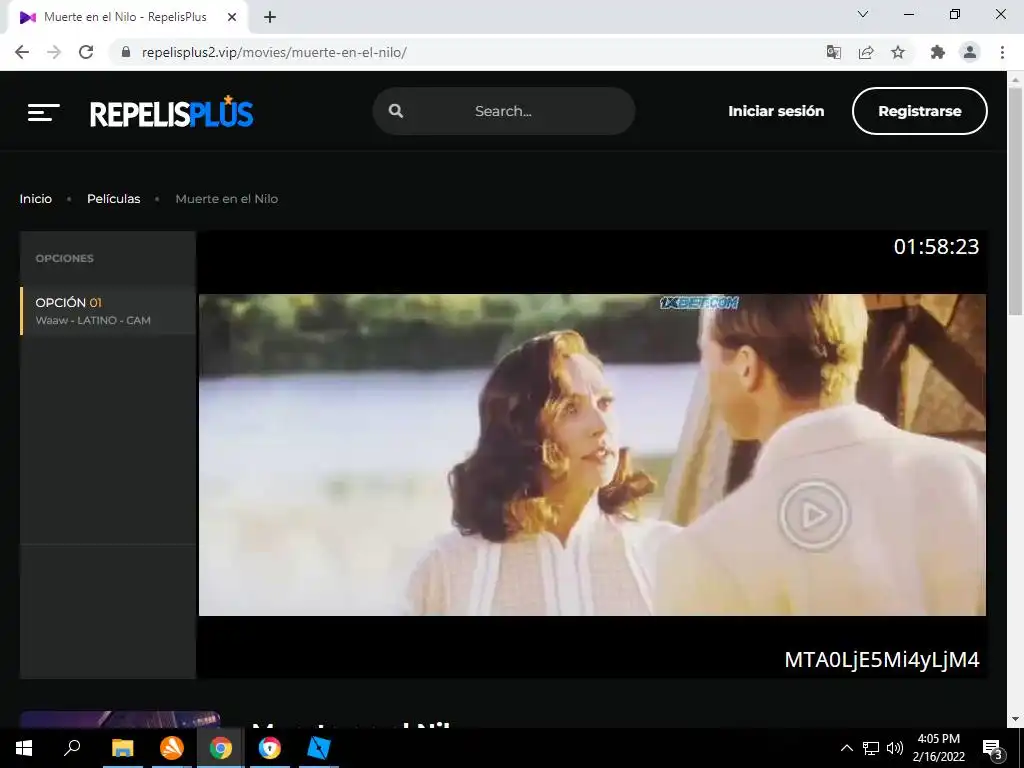Click scrollbar down arrow
Image resolution: width=1024 pixels, height=768 pixels.
point(1015,719)
